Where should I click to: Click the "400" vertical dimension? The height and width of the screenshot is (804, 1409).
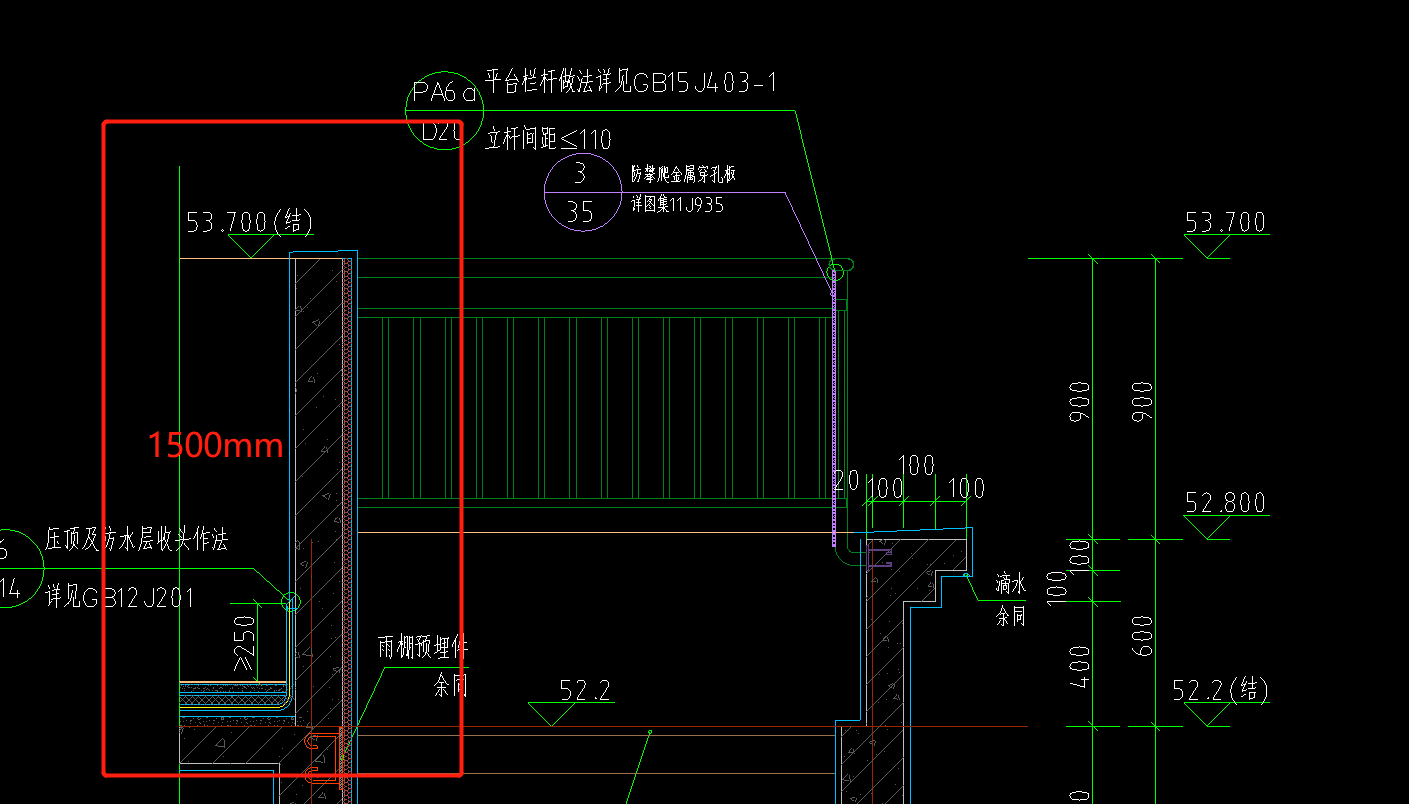coord(1079,667)
